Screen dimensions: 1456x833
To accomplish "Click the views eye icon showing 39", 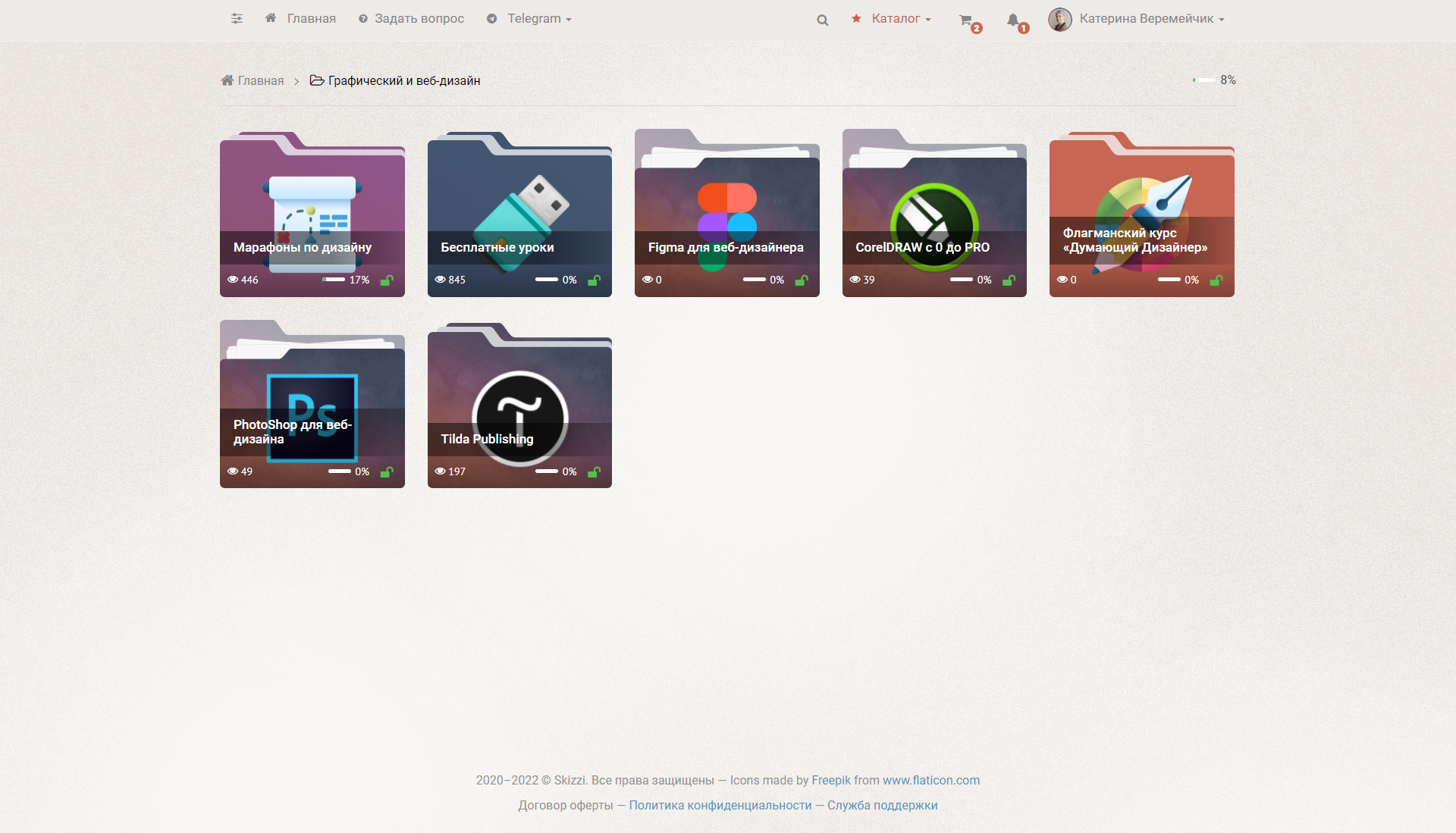I will [855, 280].
